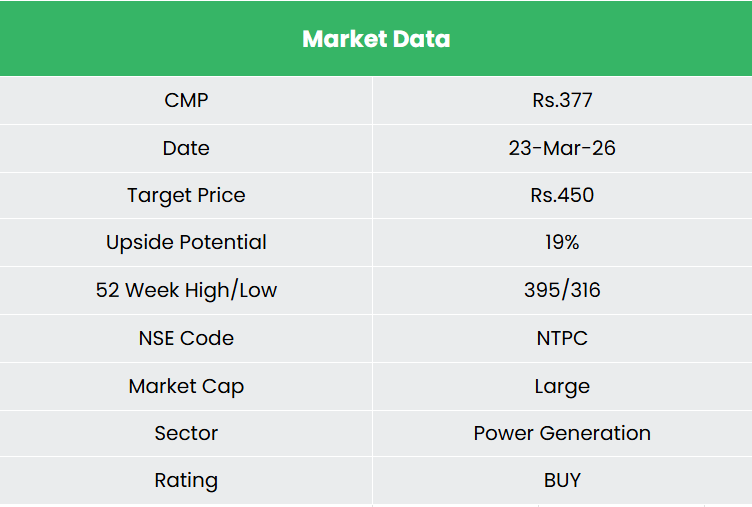Click the Power Generation sector value
The height and width of the screenshot is (507, 752).
coord(562,433)
